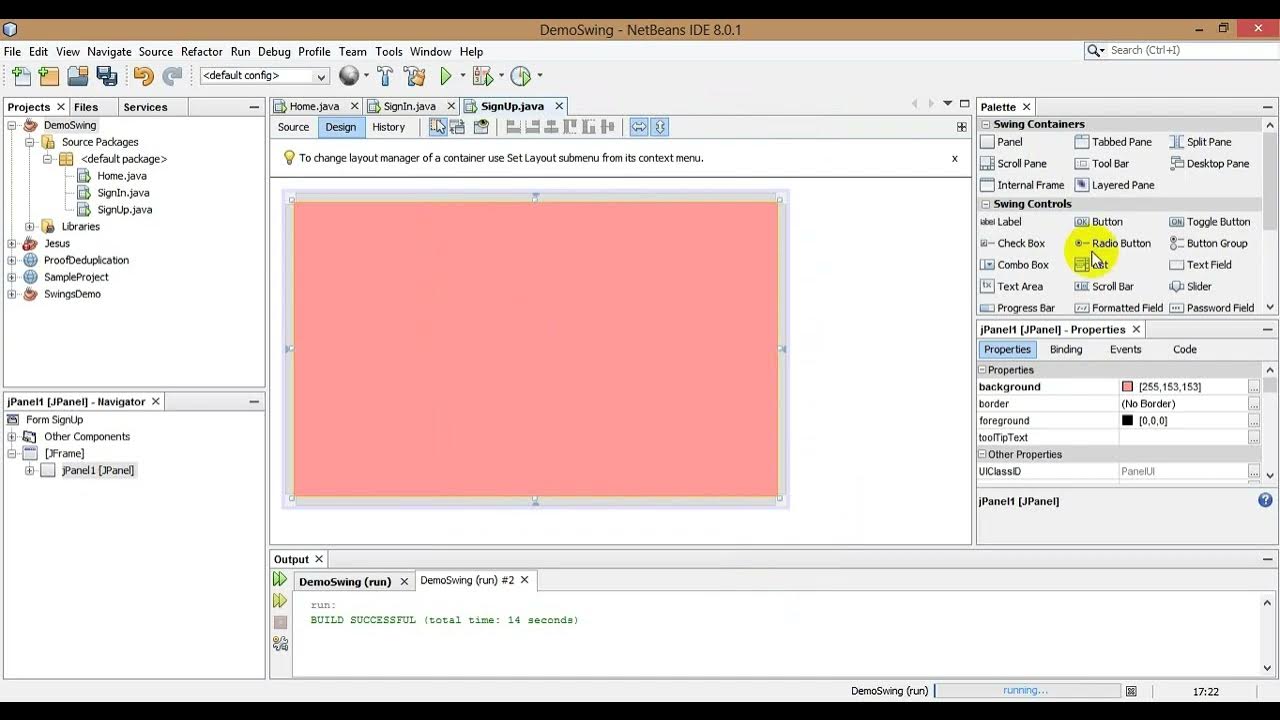This screenshot has width=1280, height=720.
Task: Click the Profile Project clock icon
Action: coord(521,76)
